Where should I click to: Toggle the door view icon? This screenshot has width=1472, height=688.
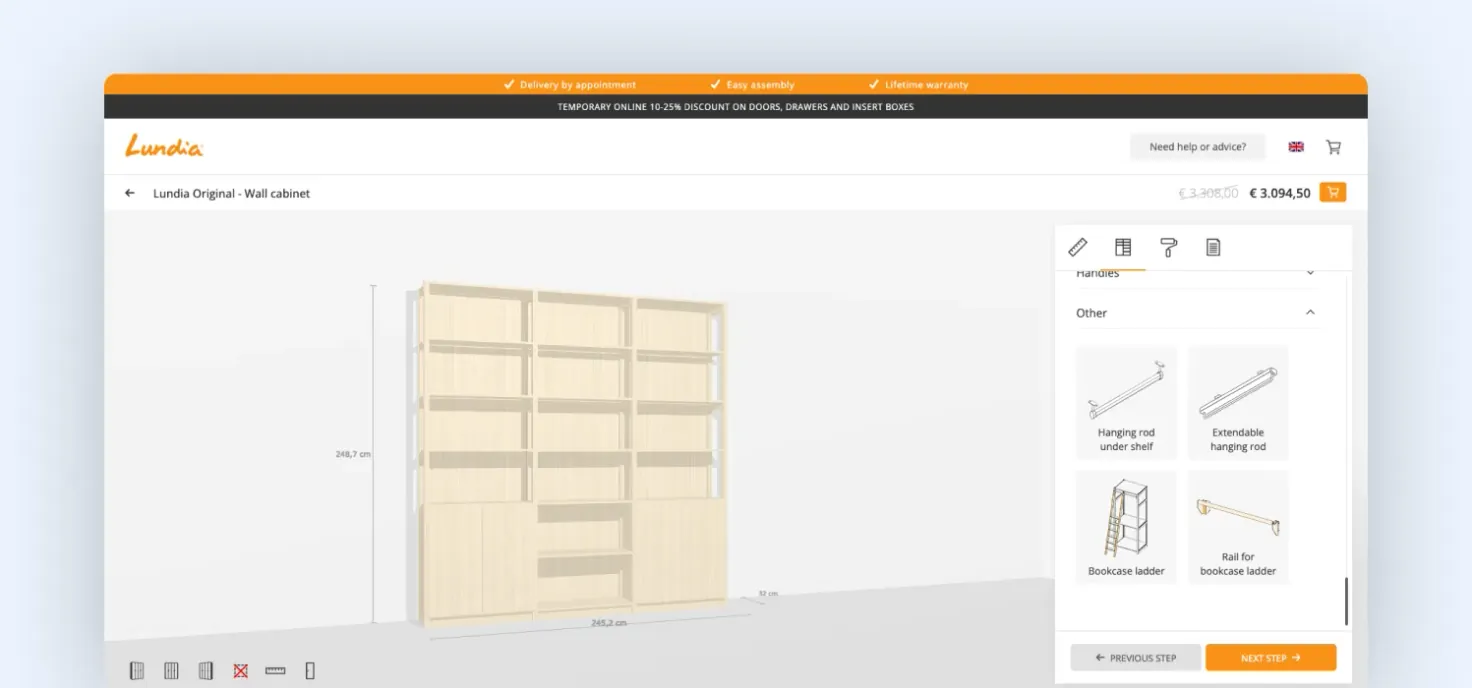point(310,671)
